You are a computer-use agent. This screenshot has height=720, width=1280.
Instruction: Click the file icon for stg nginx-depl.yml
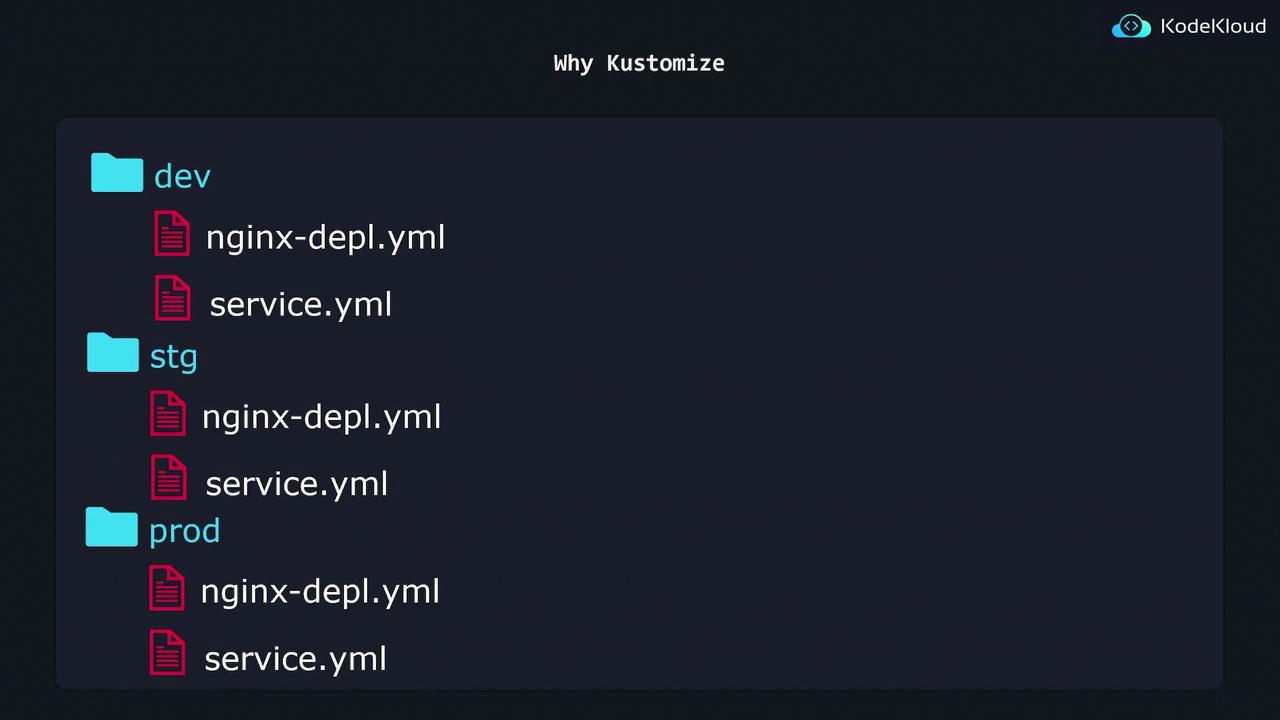point(168,413)
